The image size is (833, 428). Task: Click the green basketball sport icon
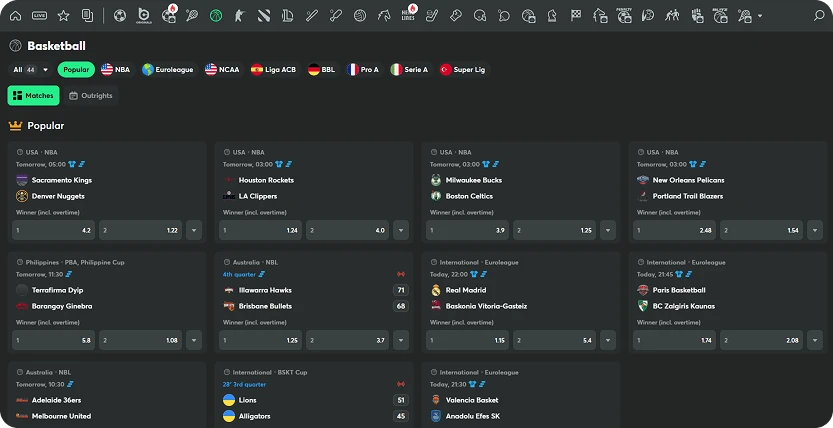(x=215, y=16)
